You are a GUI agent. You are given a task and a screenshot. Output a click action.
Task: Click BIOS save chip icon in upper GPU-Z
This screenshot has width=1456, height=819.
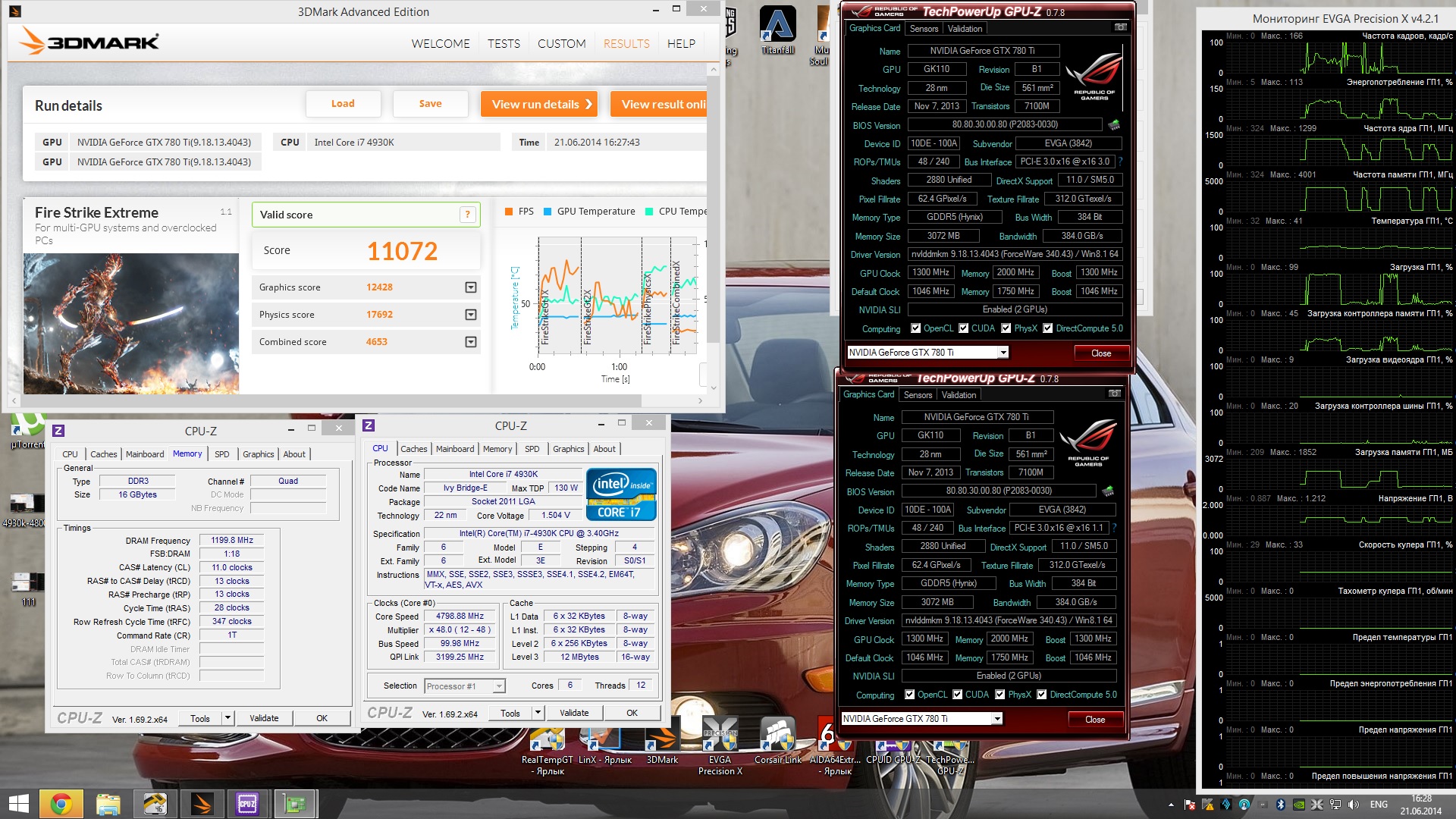click(1114, 124)
